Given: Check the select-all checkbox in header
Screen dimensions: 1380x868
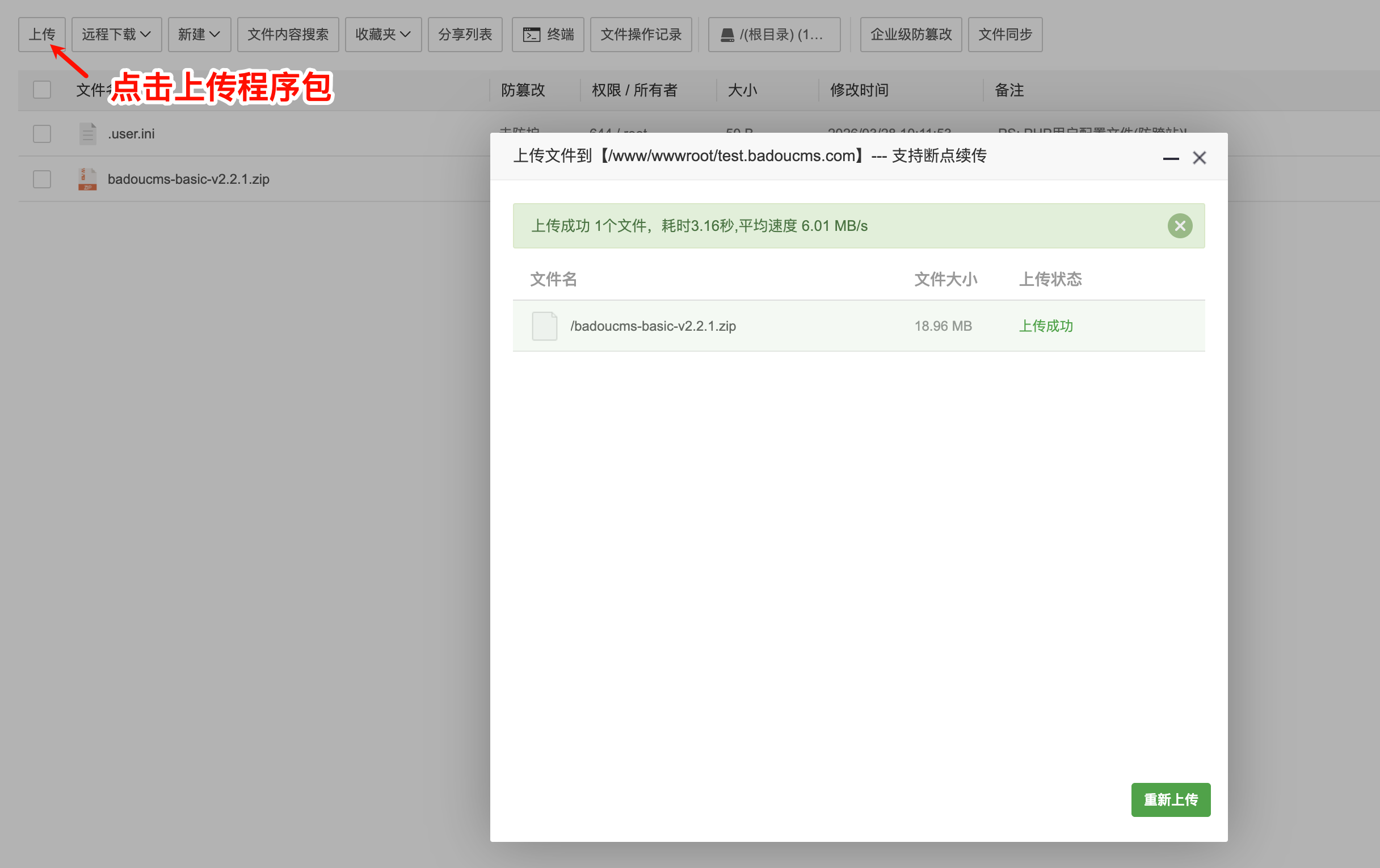Looking at the screenshot, I should click(41, 90).
